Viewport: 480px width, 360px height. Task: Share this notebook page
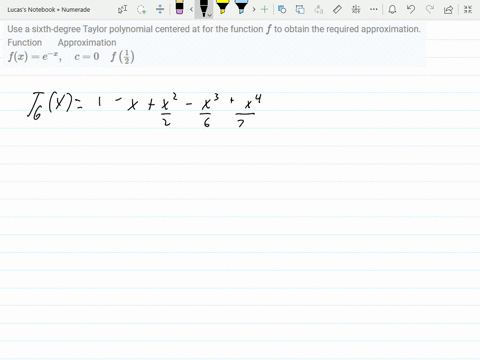pyautogui.click(x=449, y=9)
